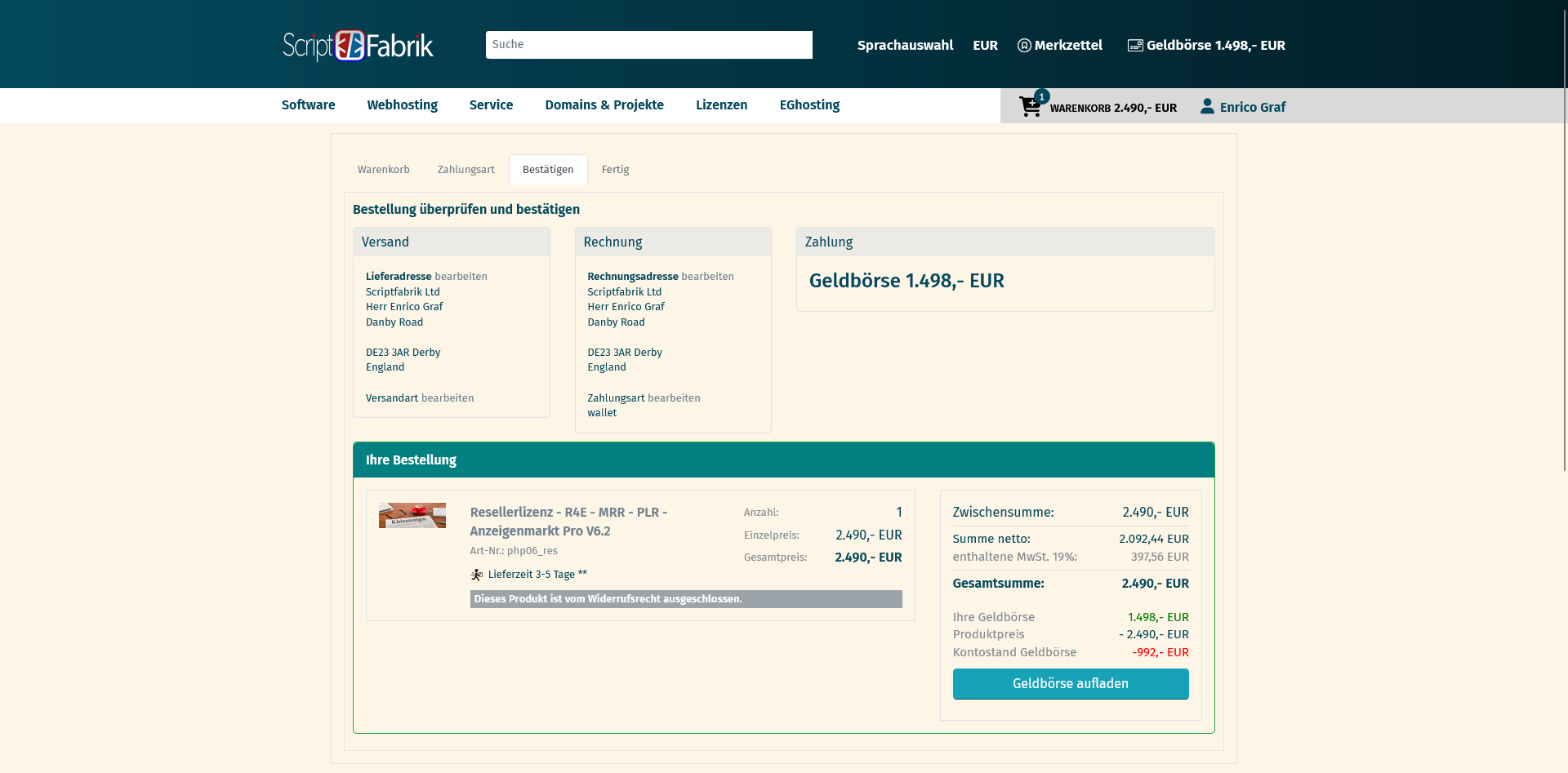
Task: Click the Merkzettel bookmark icon
Action: click(x=1024, y=46)
